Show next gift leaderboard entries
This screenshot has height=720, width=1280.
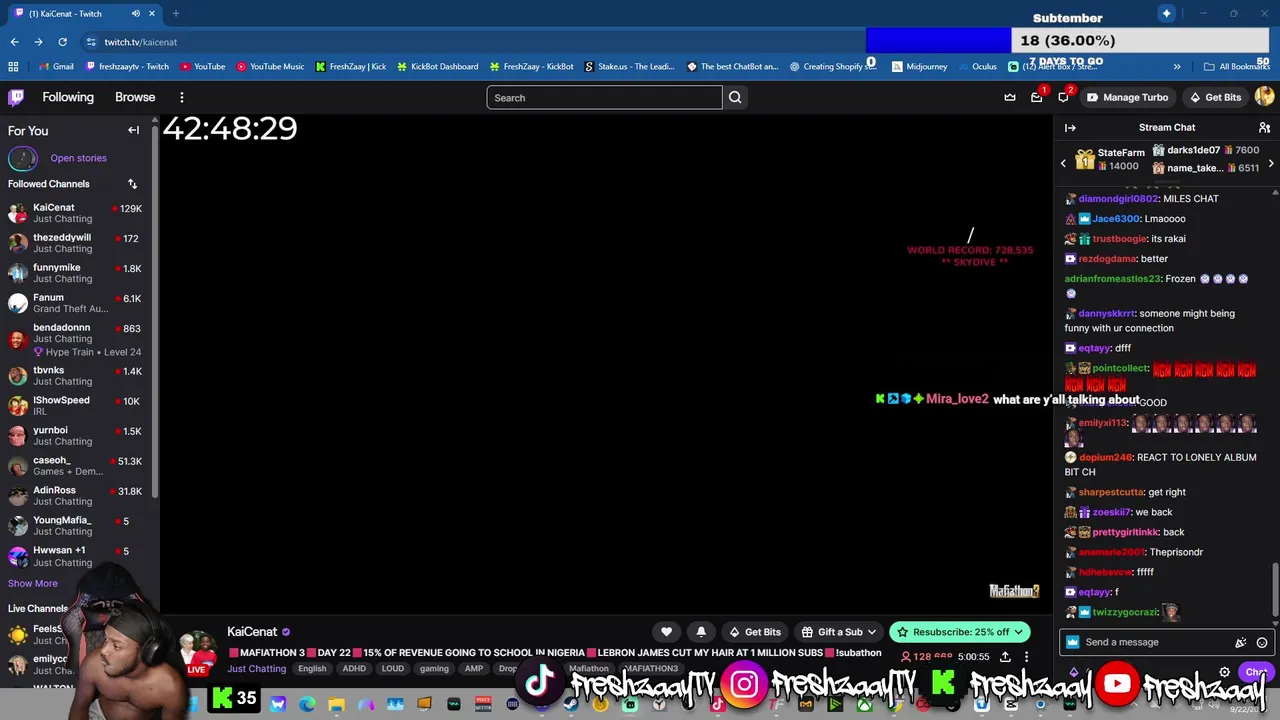[1270, 163]
